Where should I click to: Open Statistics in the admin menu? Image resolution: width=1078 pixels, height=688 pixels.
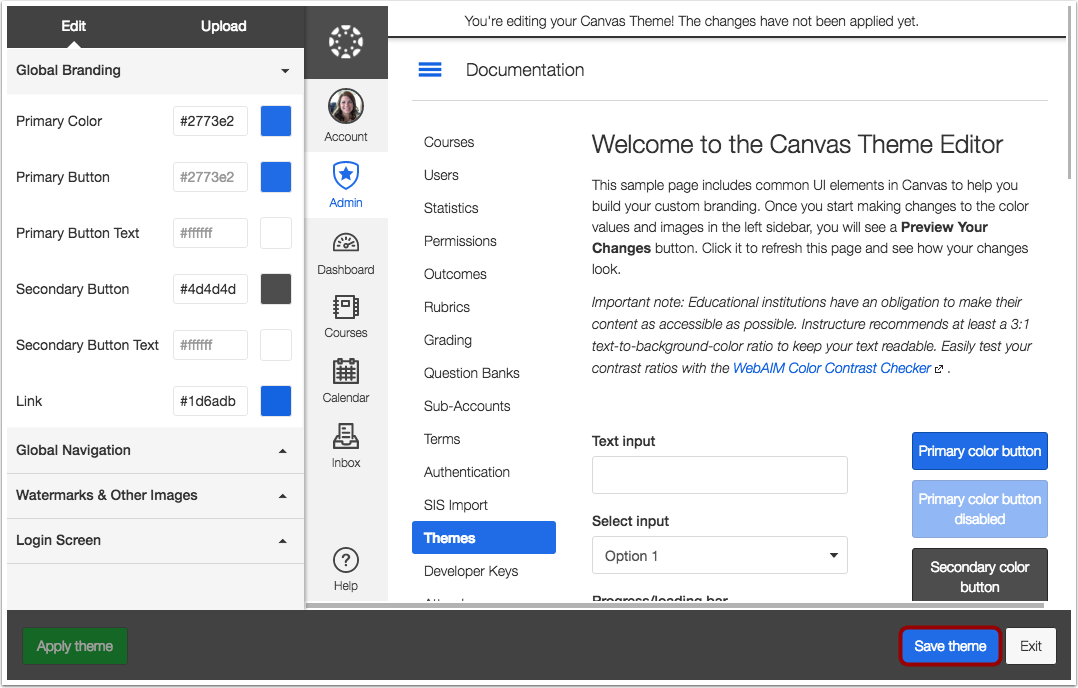coord(451,208)
